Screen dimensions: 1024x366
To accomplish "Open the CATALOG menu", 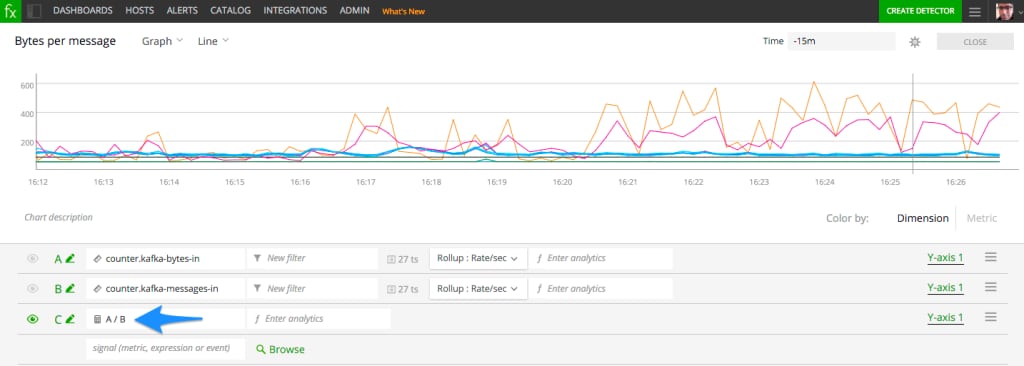I will tap(231, 11).
